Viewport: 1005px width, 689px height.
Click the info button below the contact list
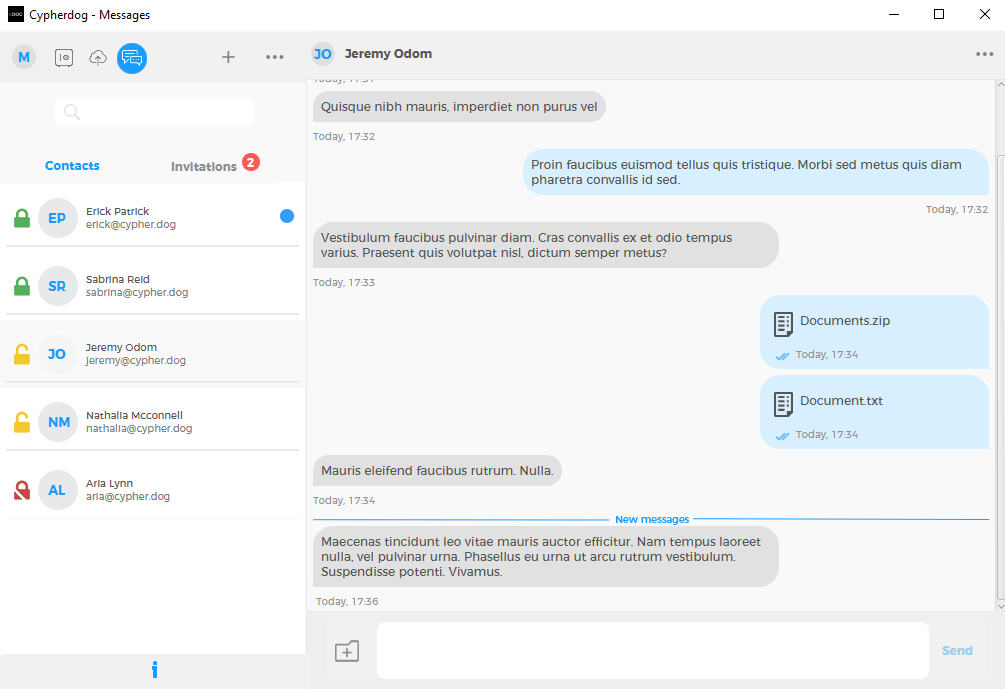pyautogui.click(x=154, y=669)
